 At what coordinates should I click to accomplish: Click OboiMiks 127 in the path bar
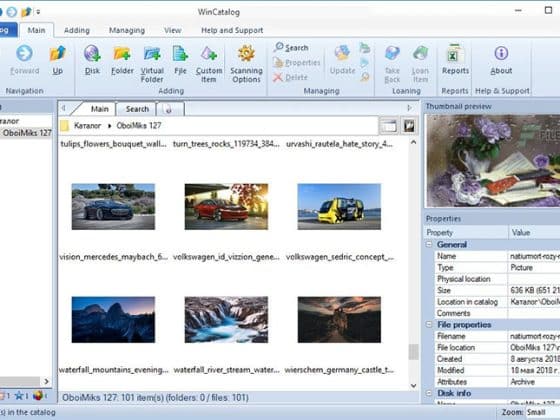click(139, 126)
